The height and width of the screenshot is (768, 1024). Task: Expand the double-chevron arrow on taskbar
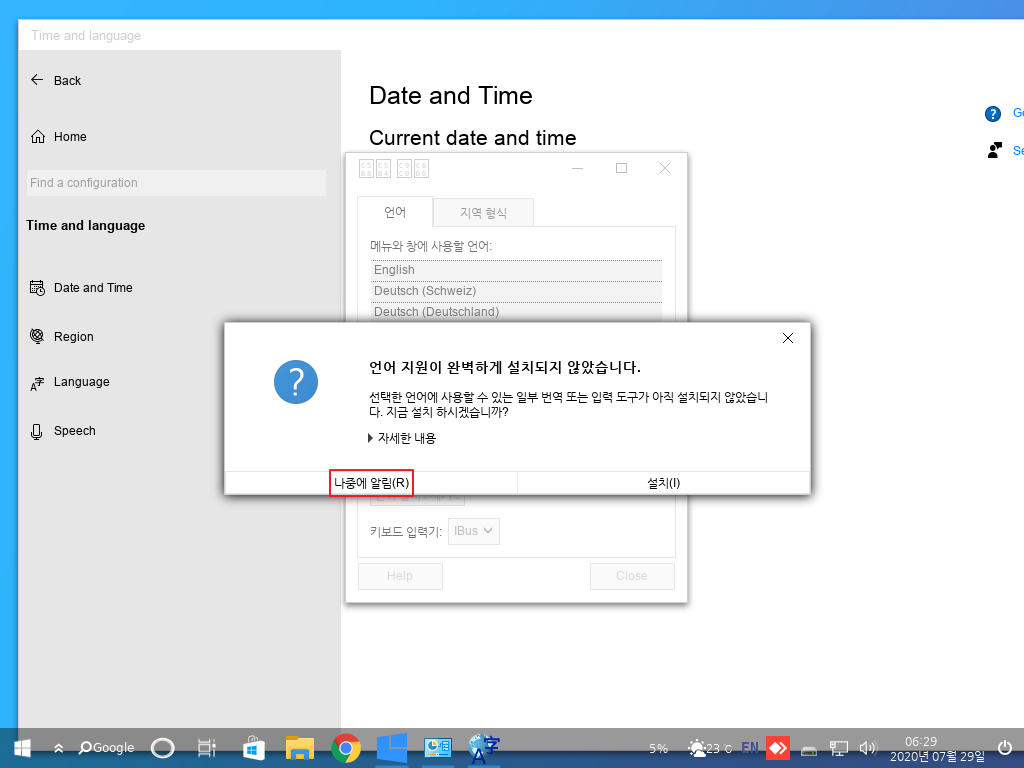coord(58,748)
